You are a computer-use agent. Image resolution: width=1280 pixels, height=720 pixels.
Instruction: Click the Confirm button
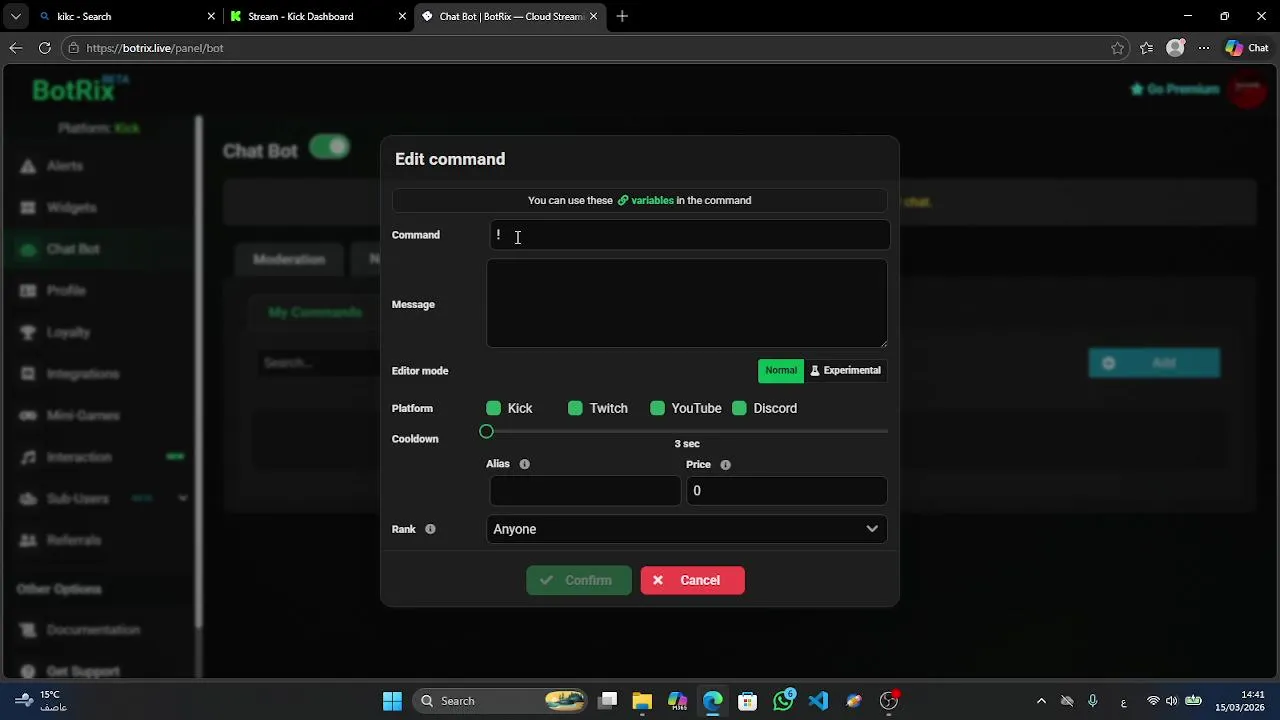579,580
